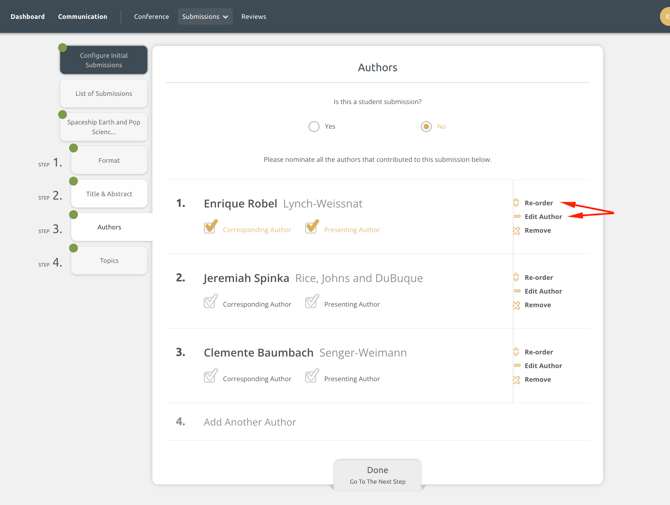Image resolution: width=670 pixels, height=505 pixels.
Task: Click the Remove icon for Jeremiah Spinka
Action: coord(517,305)
